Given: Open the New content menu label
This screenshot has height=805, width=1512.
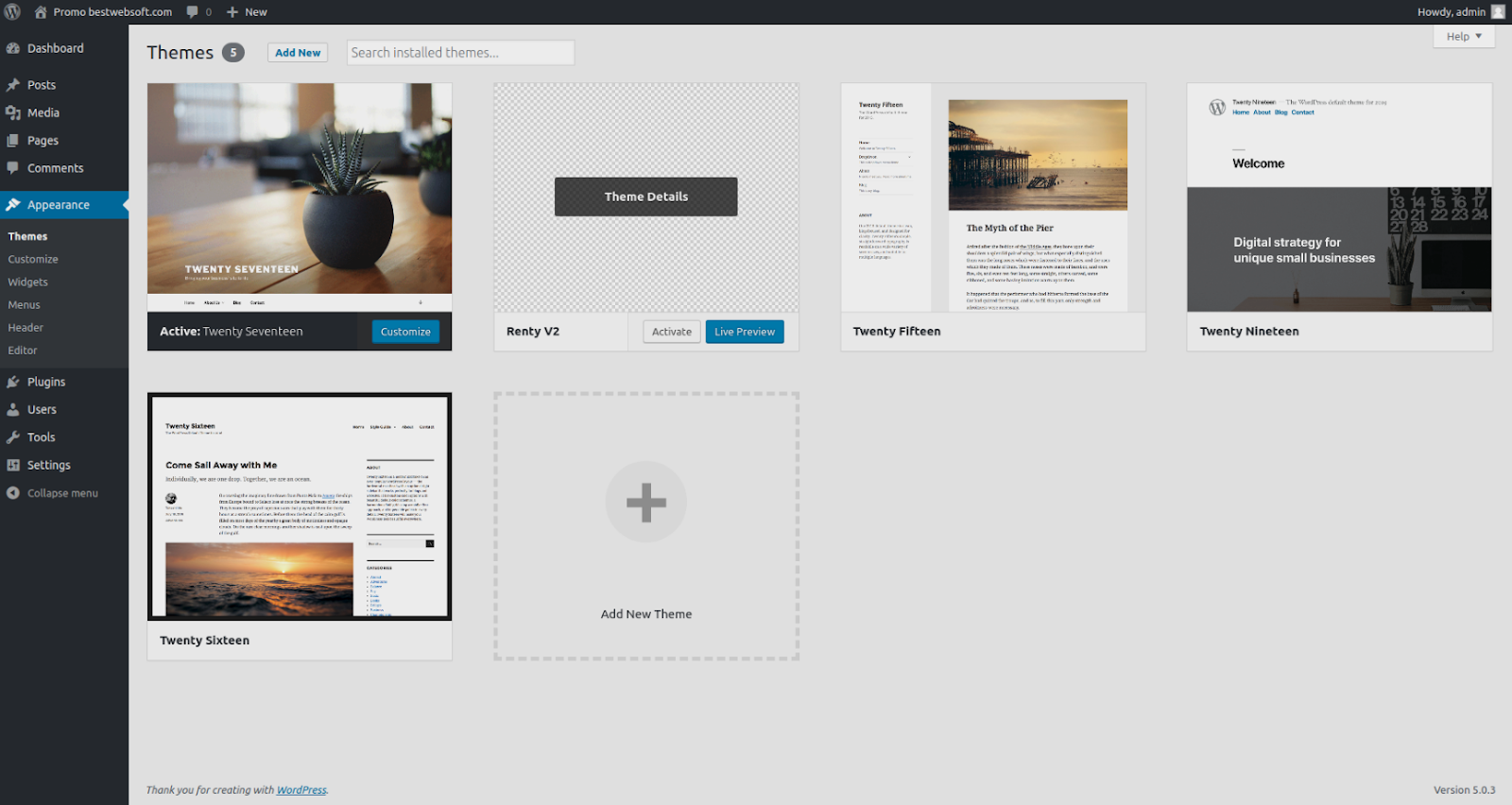Looking at the screenshot, I should 256,12.
